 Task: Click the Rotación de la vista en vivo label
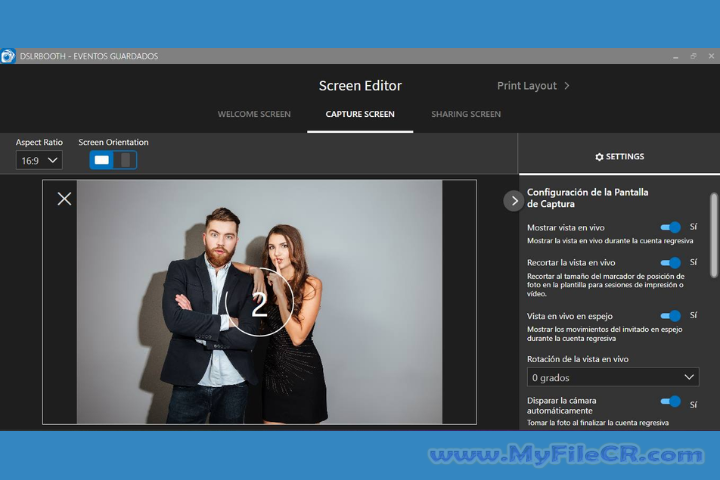(578, 359)
